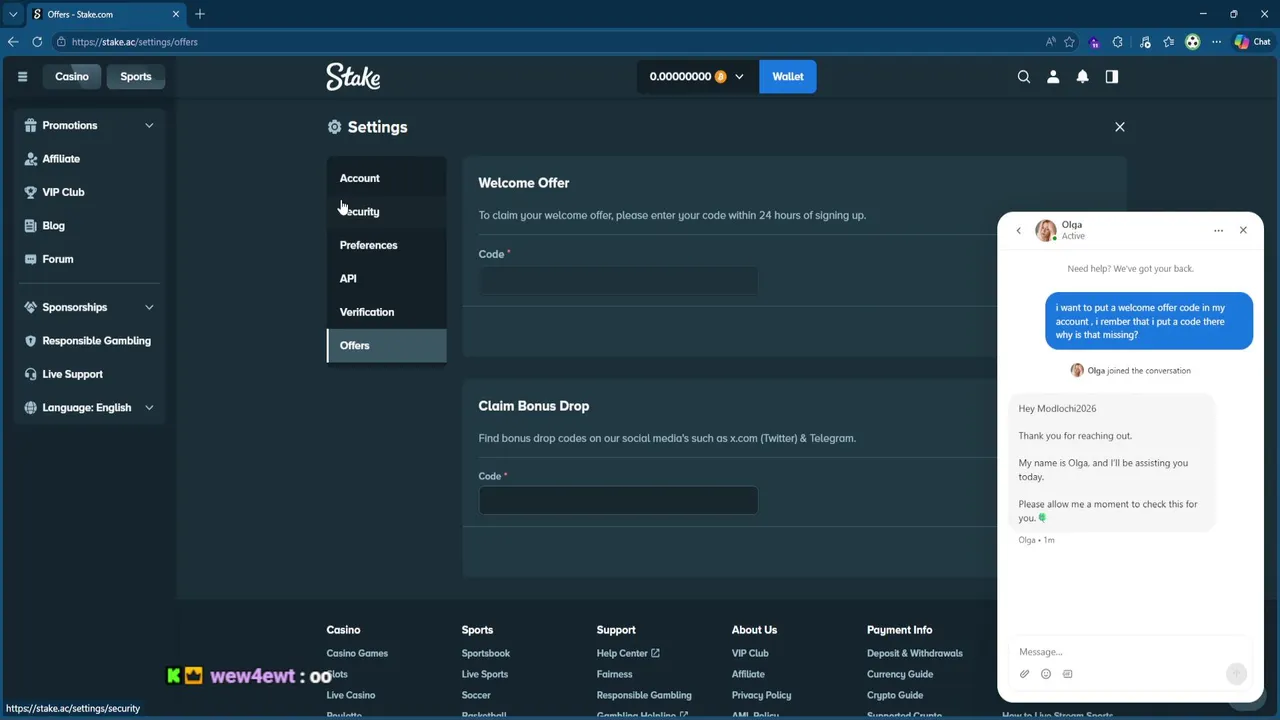Select the Offers settings tab
This screenshot has height=720, width=1280.
(386, 345)
